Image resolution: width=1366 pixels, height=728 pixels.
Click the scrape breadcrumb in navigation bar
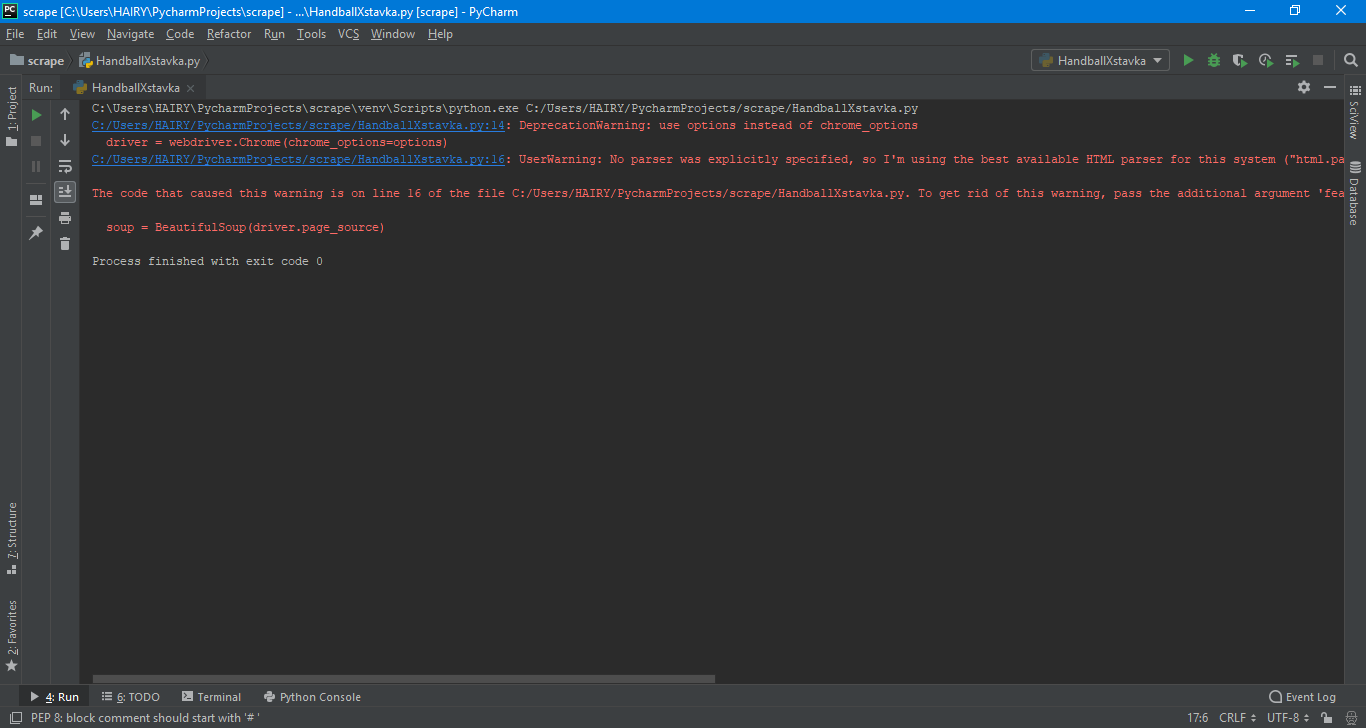coord(37,61)
